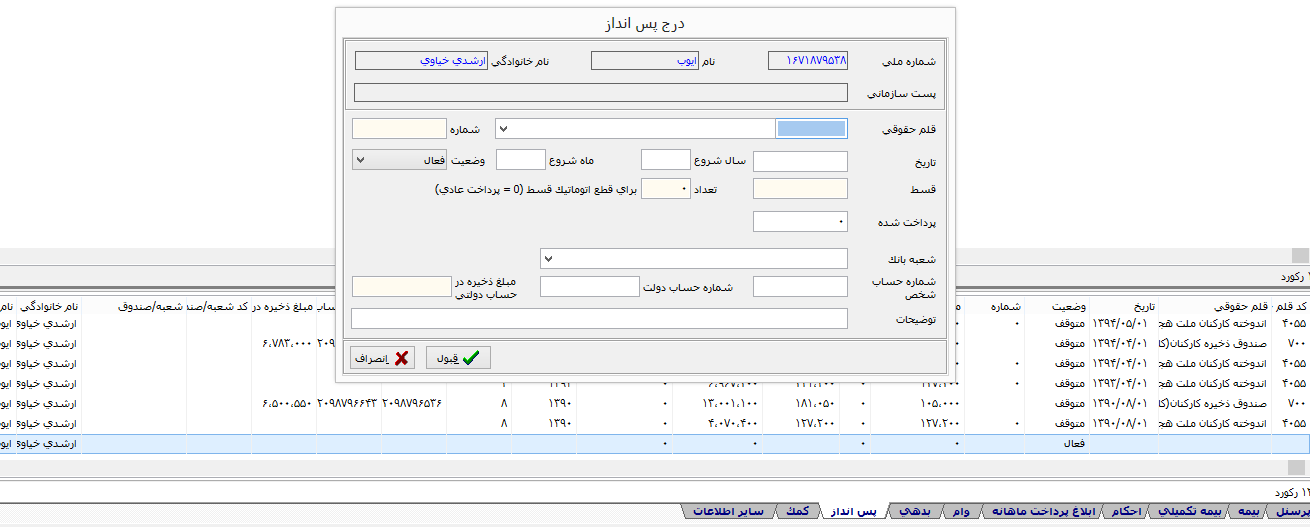
Task: Open the قلم حقوقی dropdown list
Action: [503, 129]
